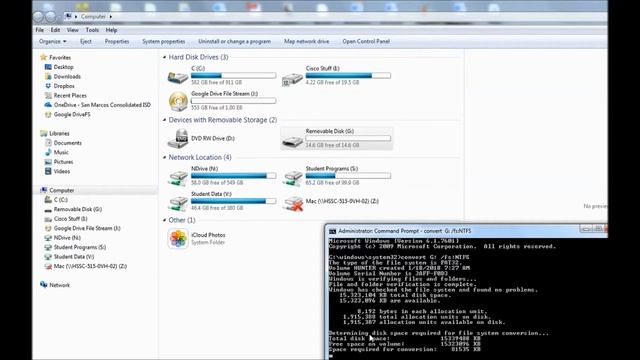The image size is (640, 360).
Task: Select the DVD RW Drive (D:) icon
Action: pyautogui.click(x=178, y=139)
